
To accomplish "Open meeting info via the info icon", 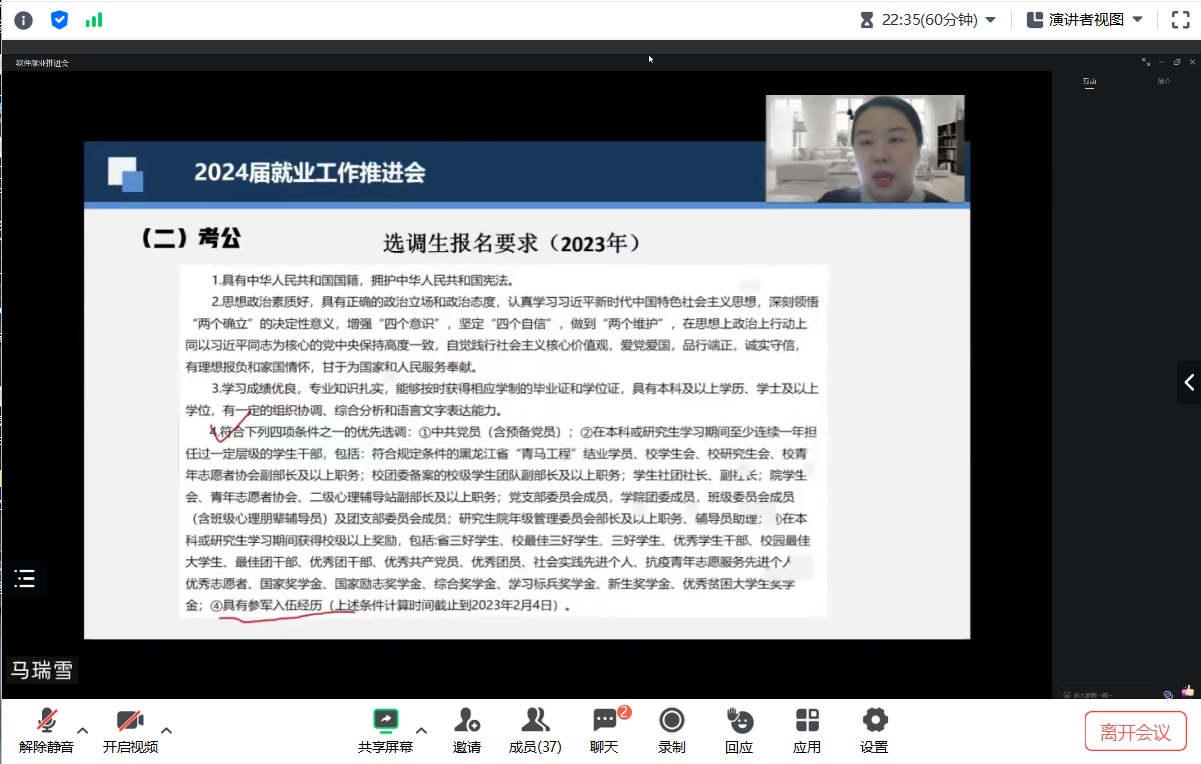I will coord(23,20).
